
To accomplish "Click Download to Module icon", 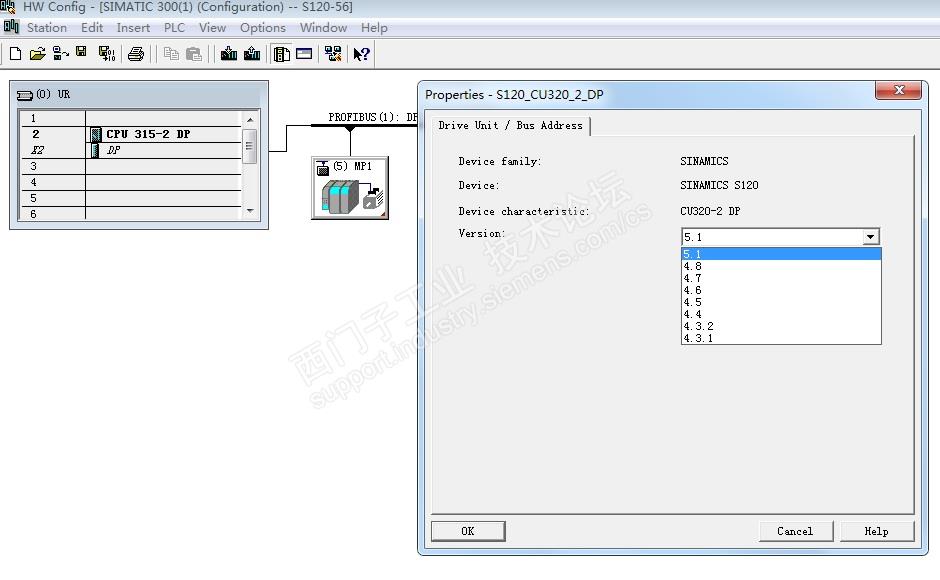I will tap(228, 54).
